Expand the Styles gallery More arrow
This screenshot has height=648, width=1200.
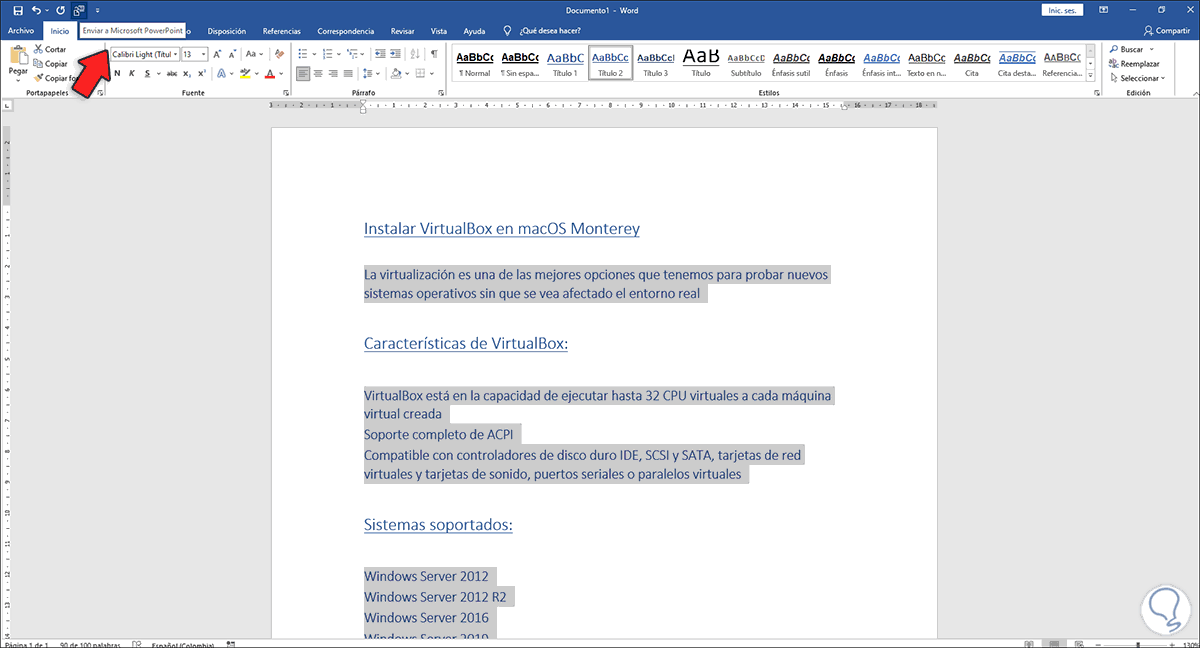[1092, 76]
